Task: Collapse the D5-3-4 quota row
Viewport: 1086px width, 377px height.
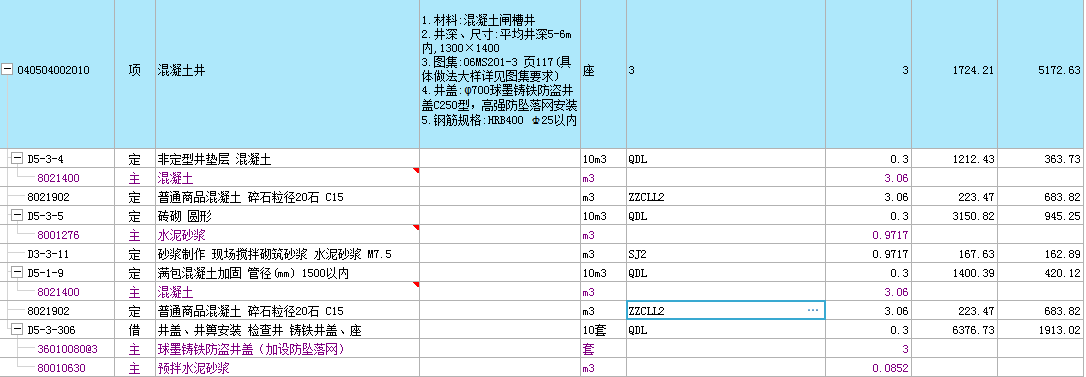Action: (18, 159)
